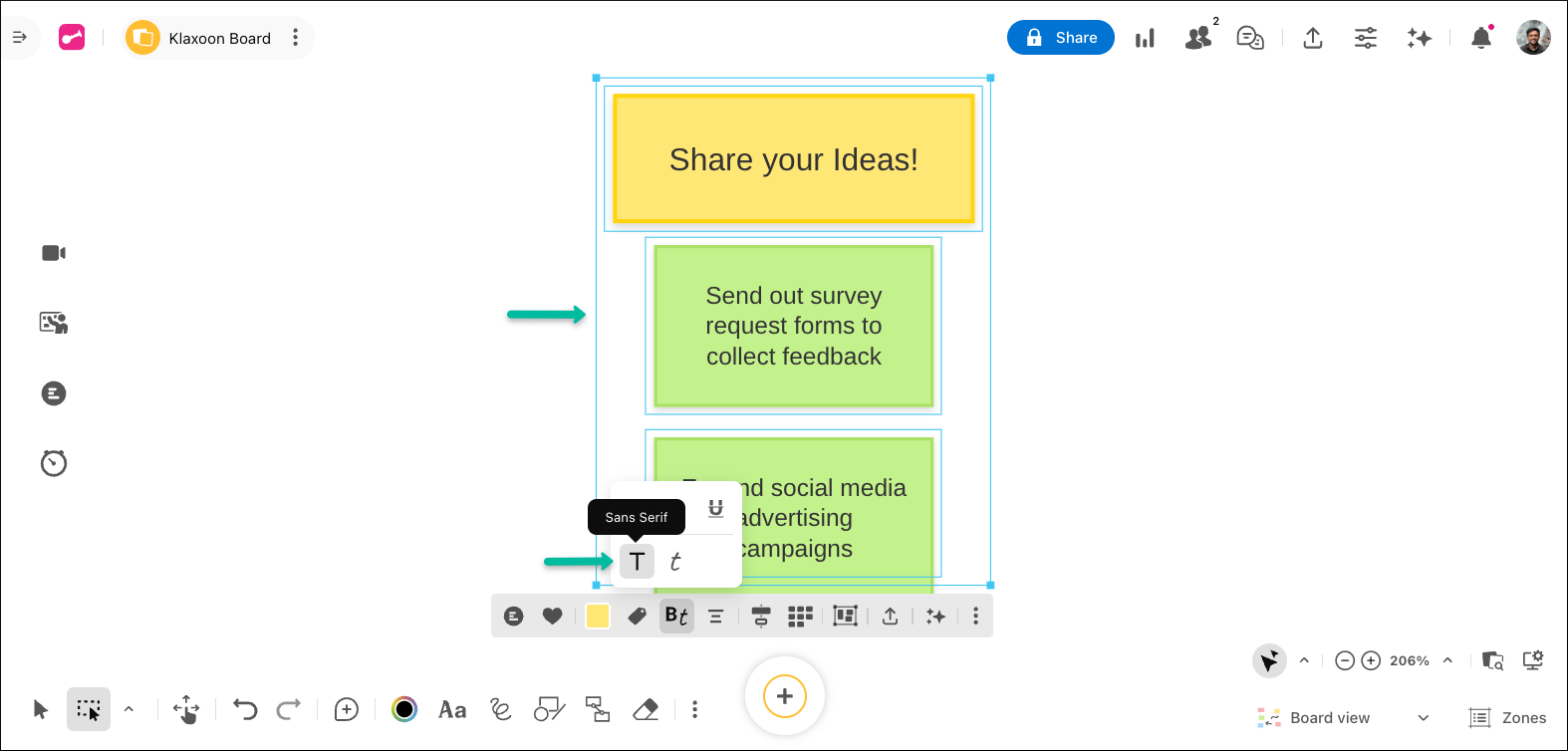Image resolution: width=1568 pixels, height=751 pixels.
Task: Open the user profile avatar
Action: (1533, 38)
